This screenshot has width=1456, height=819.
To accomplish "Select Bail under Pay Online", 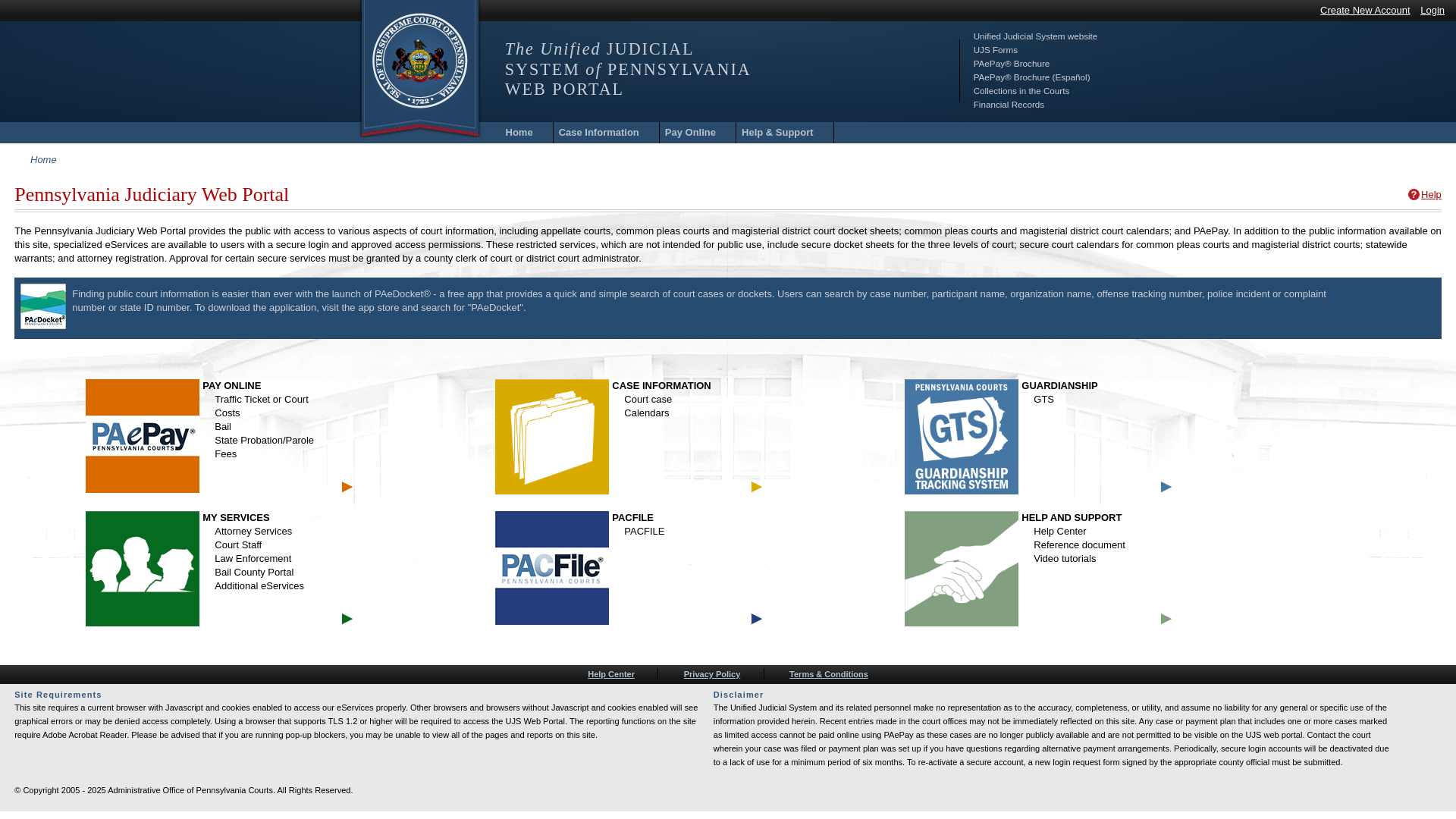I will 223,427.
